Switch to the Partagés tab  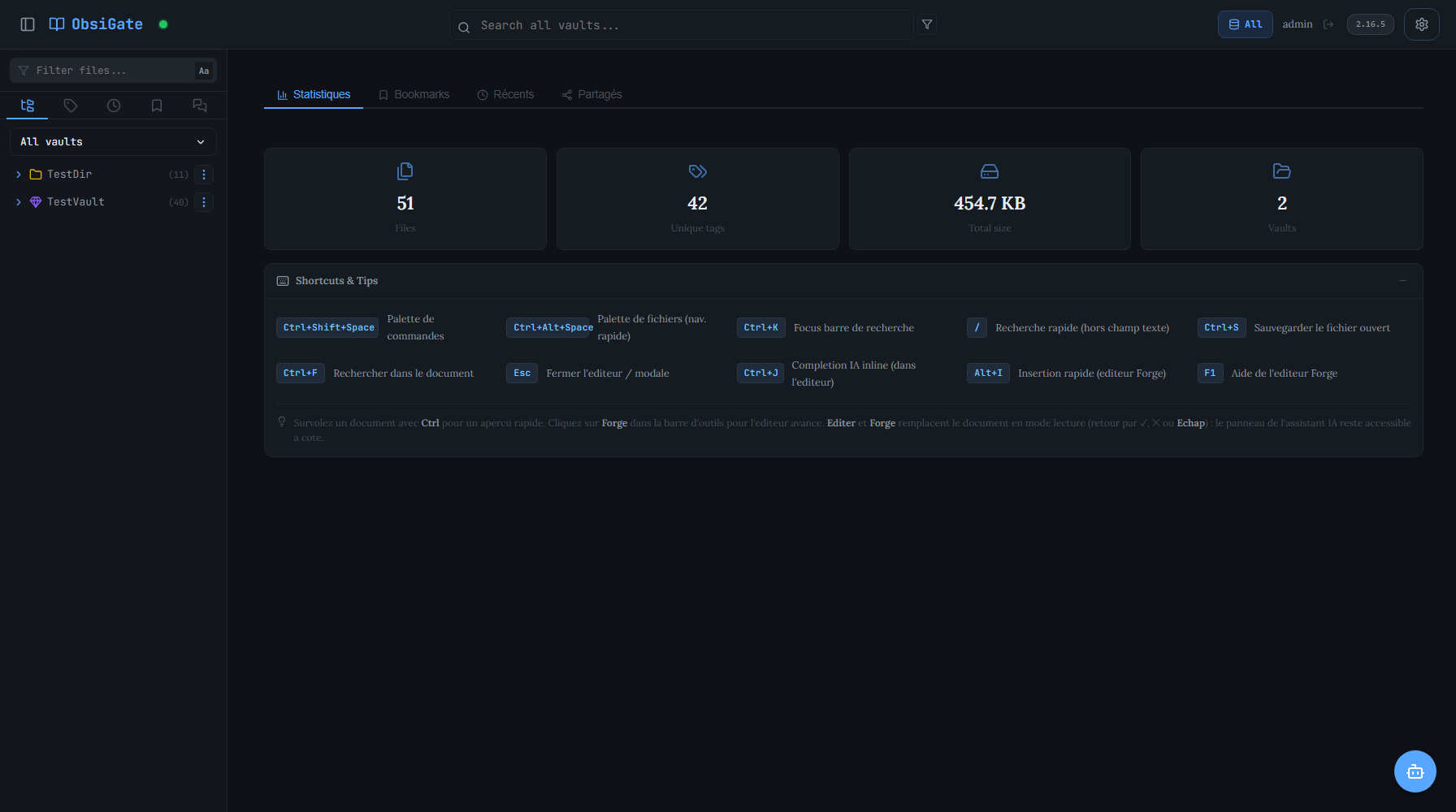(x=592, y=95)
